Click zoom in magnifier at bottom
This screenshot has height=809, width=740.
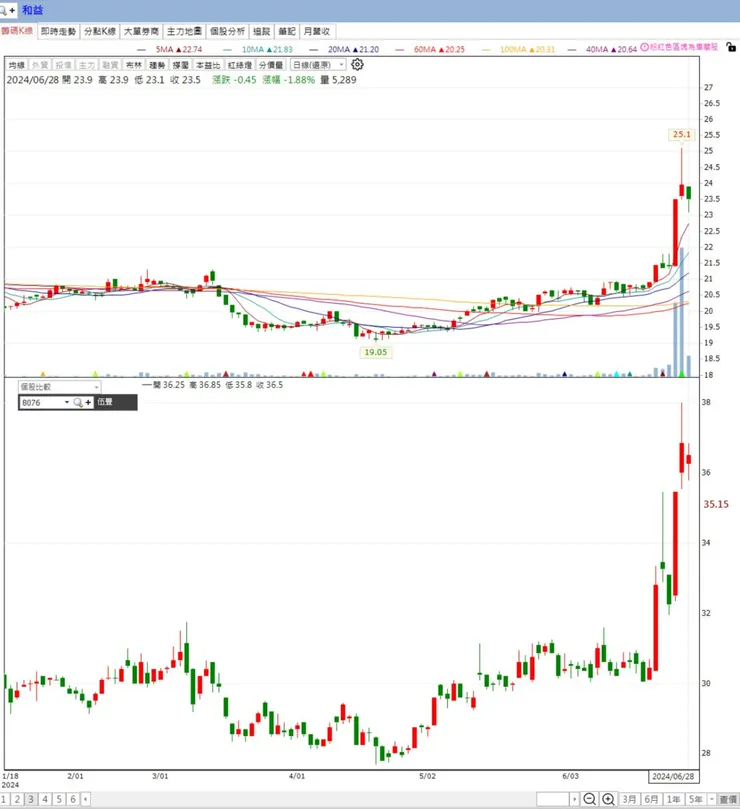pyautogui.click(x=608, y=799)
